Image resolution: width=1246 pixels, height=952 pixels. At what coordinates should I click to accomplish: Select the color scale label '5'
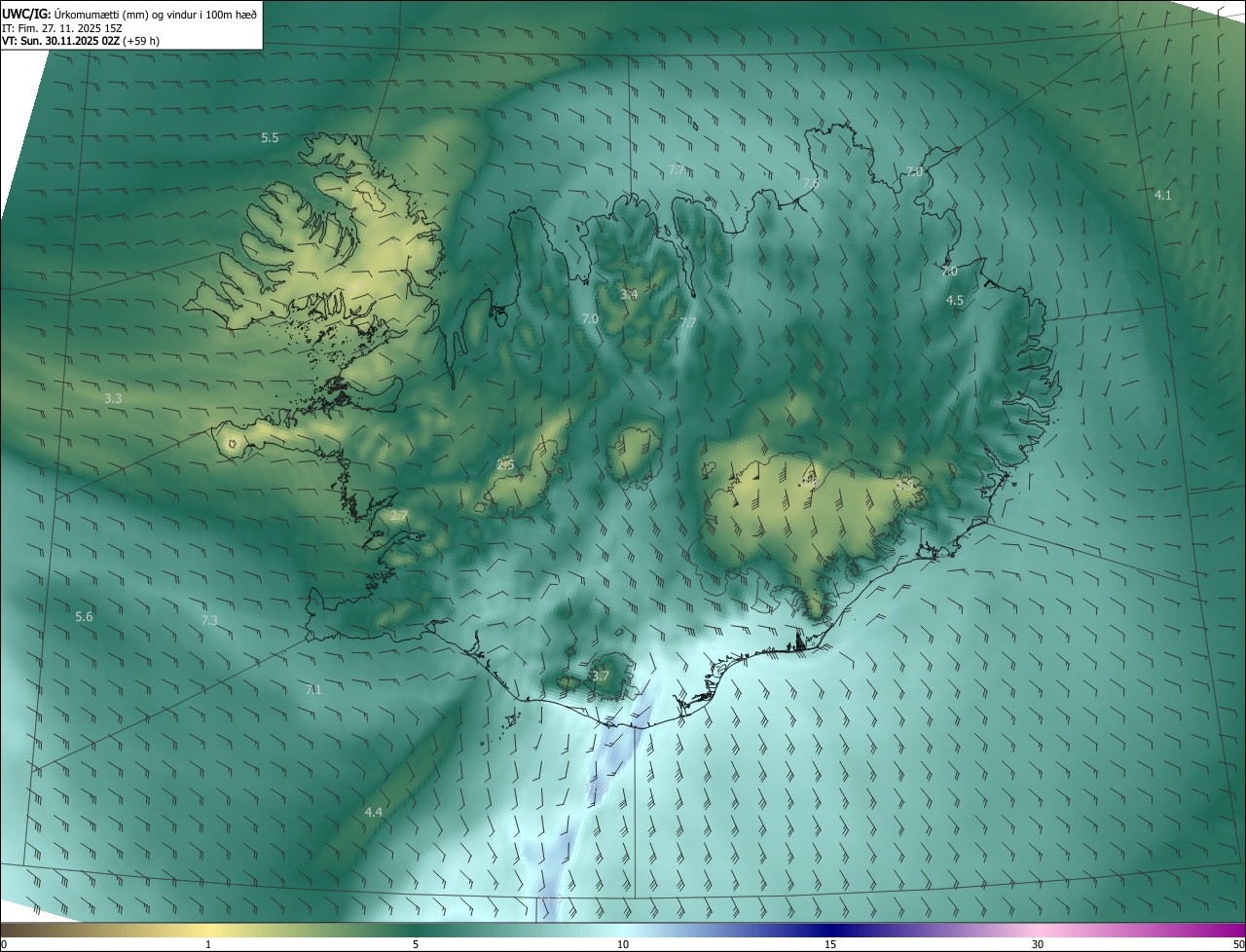[x=416, y=944]
